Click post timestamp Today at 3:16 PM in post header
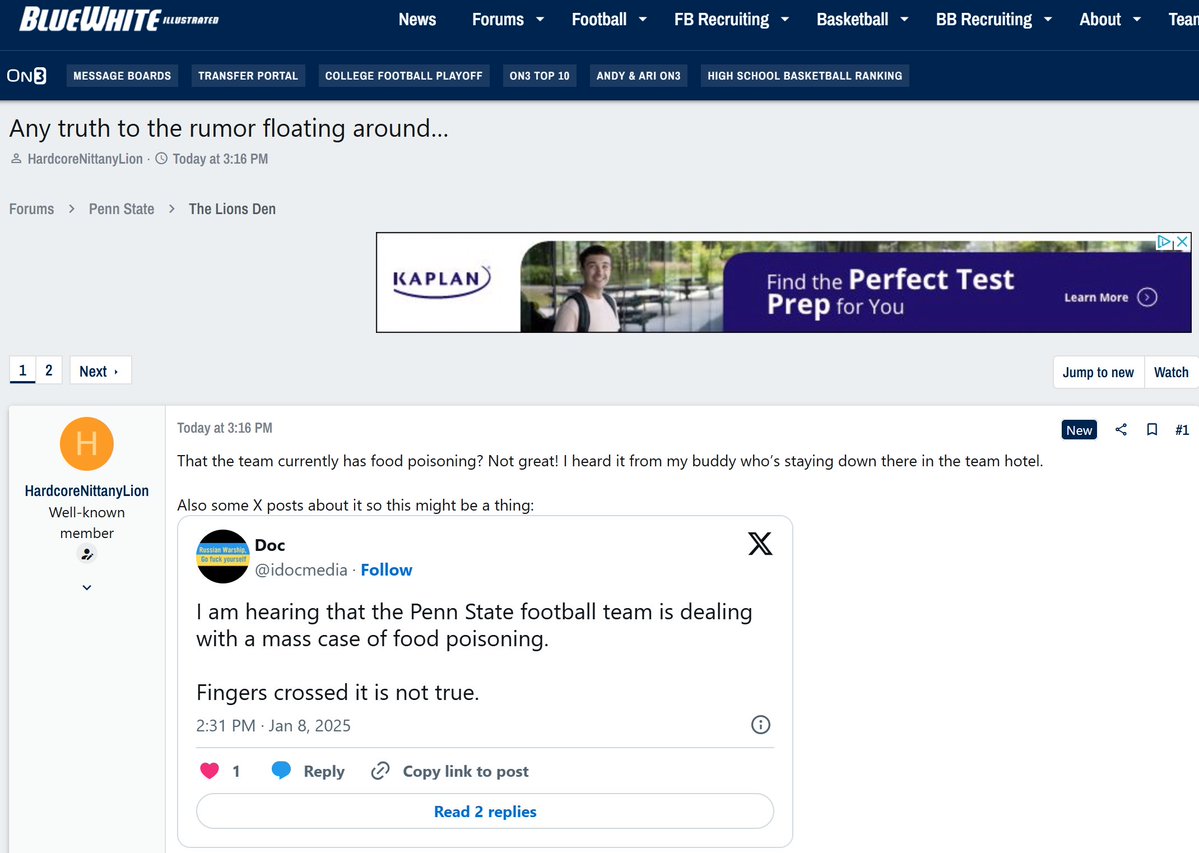The height and width of the screenshot is (853, 1199). coord(225,428)
